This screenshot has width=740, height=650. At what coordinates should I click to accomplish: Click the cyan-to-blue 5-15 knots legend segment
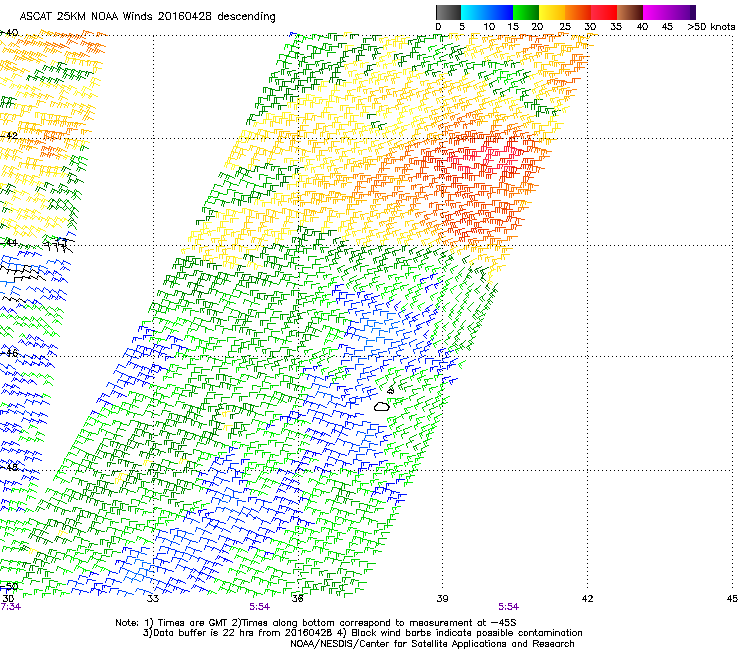pos(487,12)
